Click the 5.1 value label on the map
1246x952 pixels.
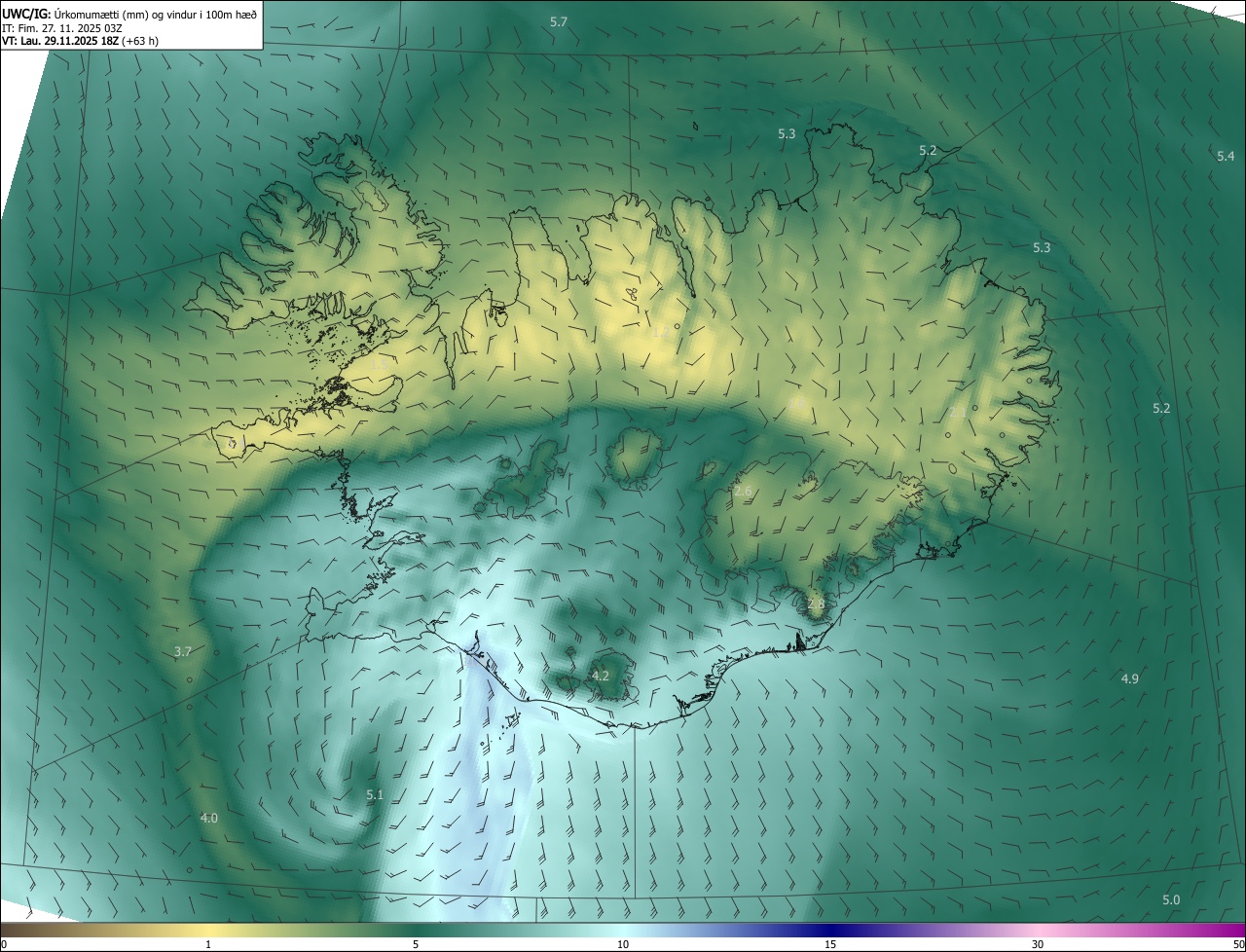click(x=375, y=795)
